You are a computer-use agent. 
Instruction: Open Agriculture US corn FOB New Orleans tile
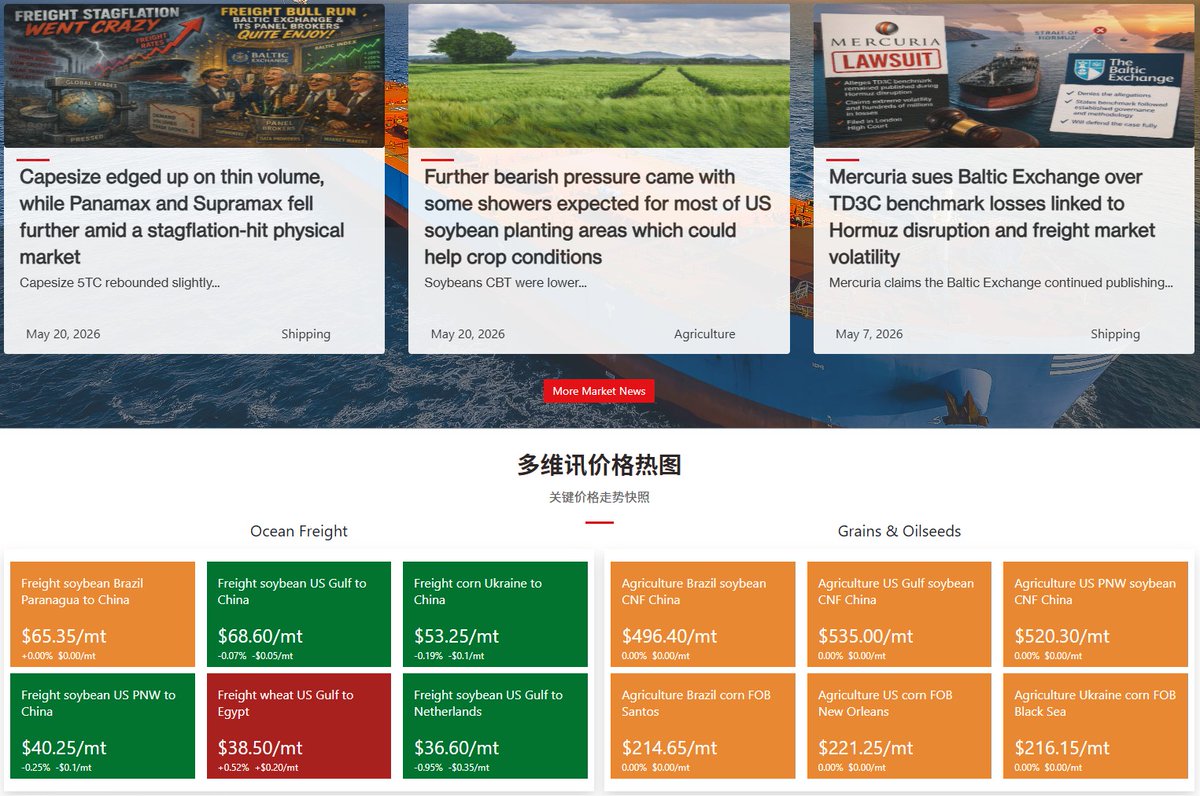pos(899,726)
